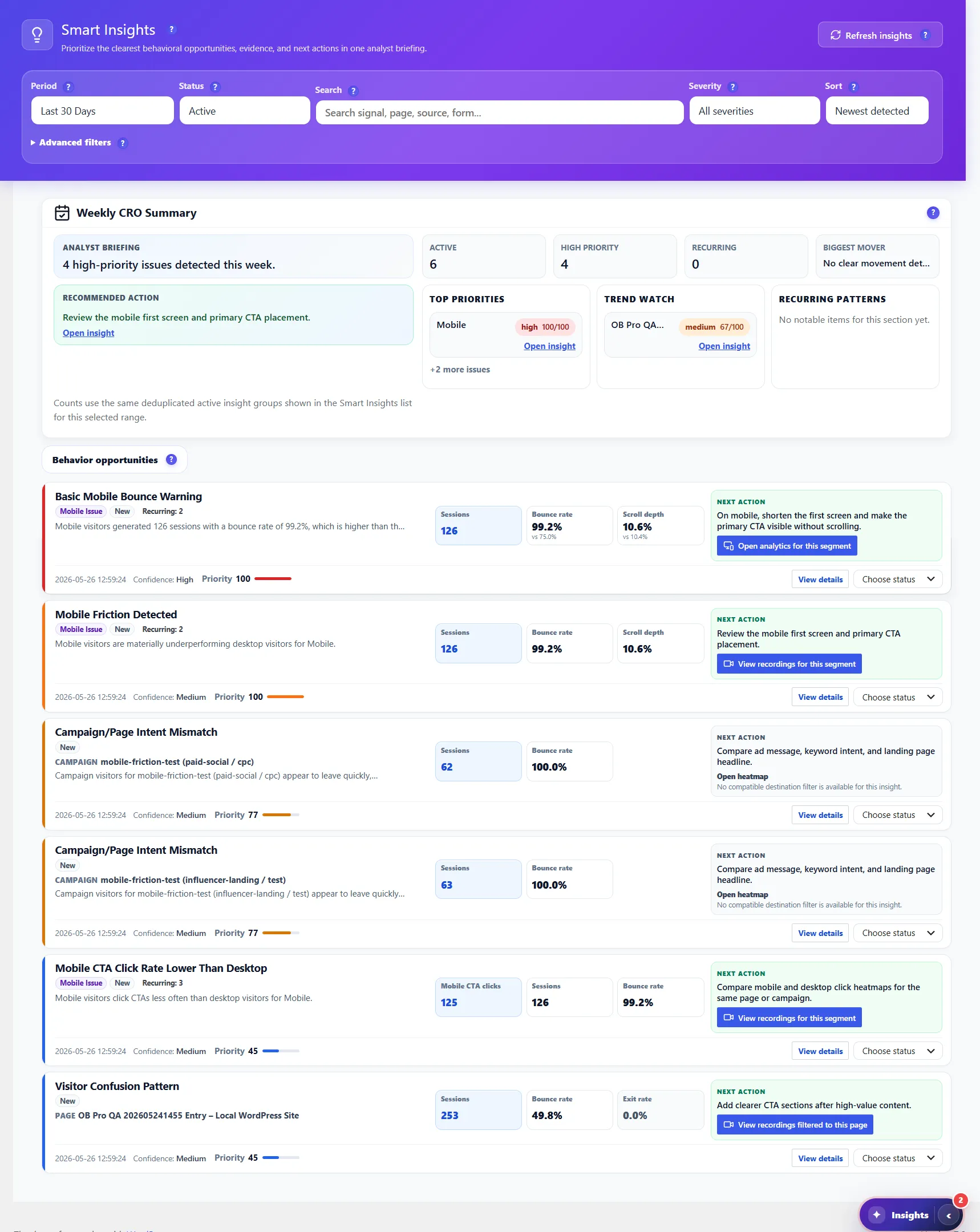
Task: Open Behavior opportunities help icon
Action: point(172,459)
